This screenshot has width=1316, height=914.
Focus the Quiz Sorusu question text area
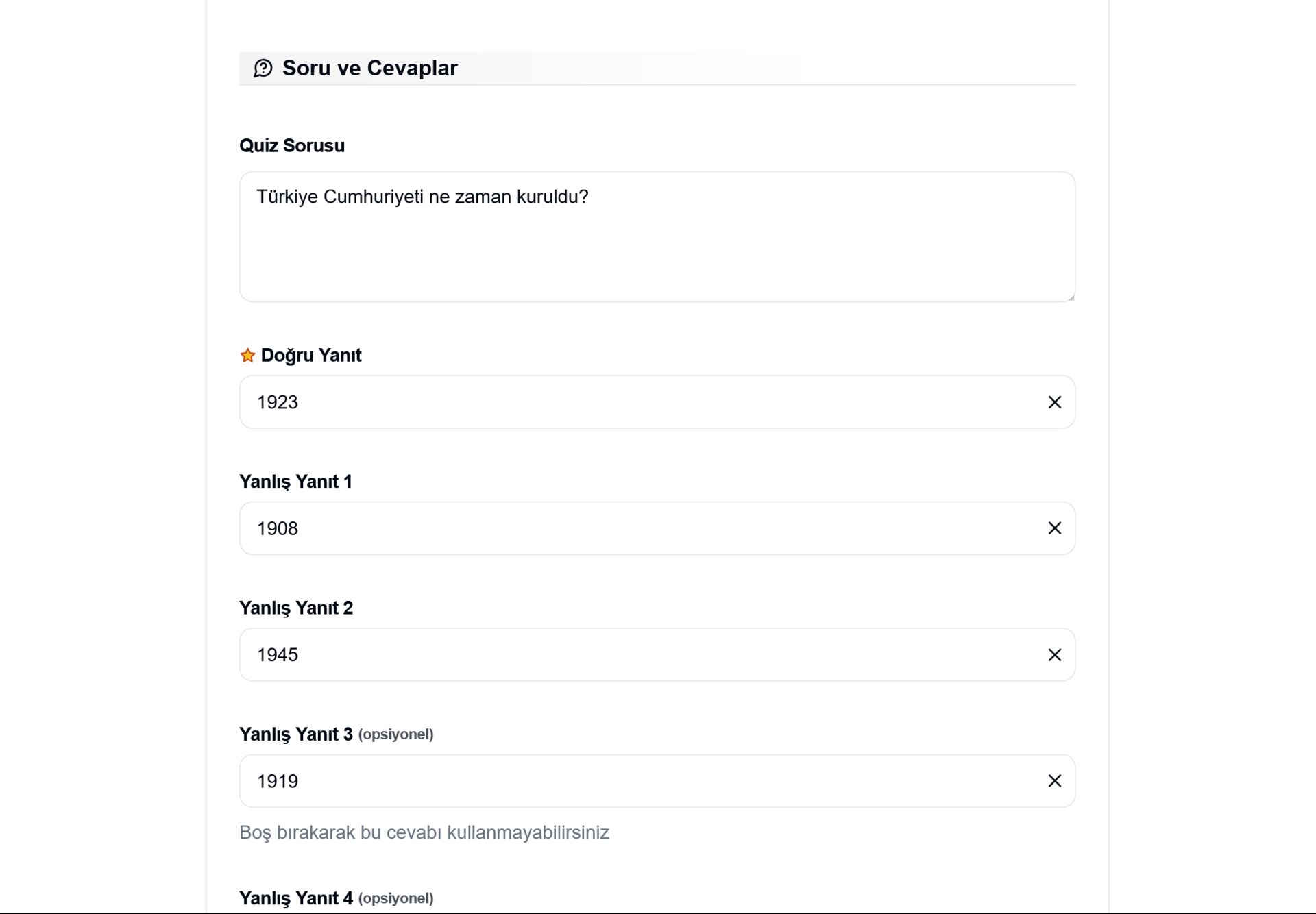click(657, 236)
